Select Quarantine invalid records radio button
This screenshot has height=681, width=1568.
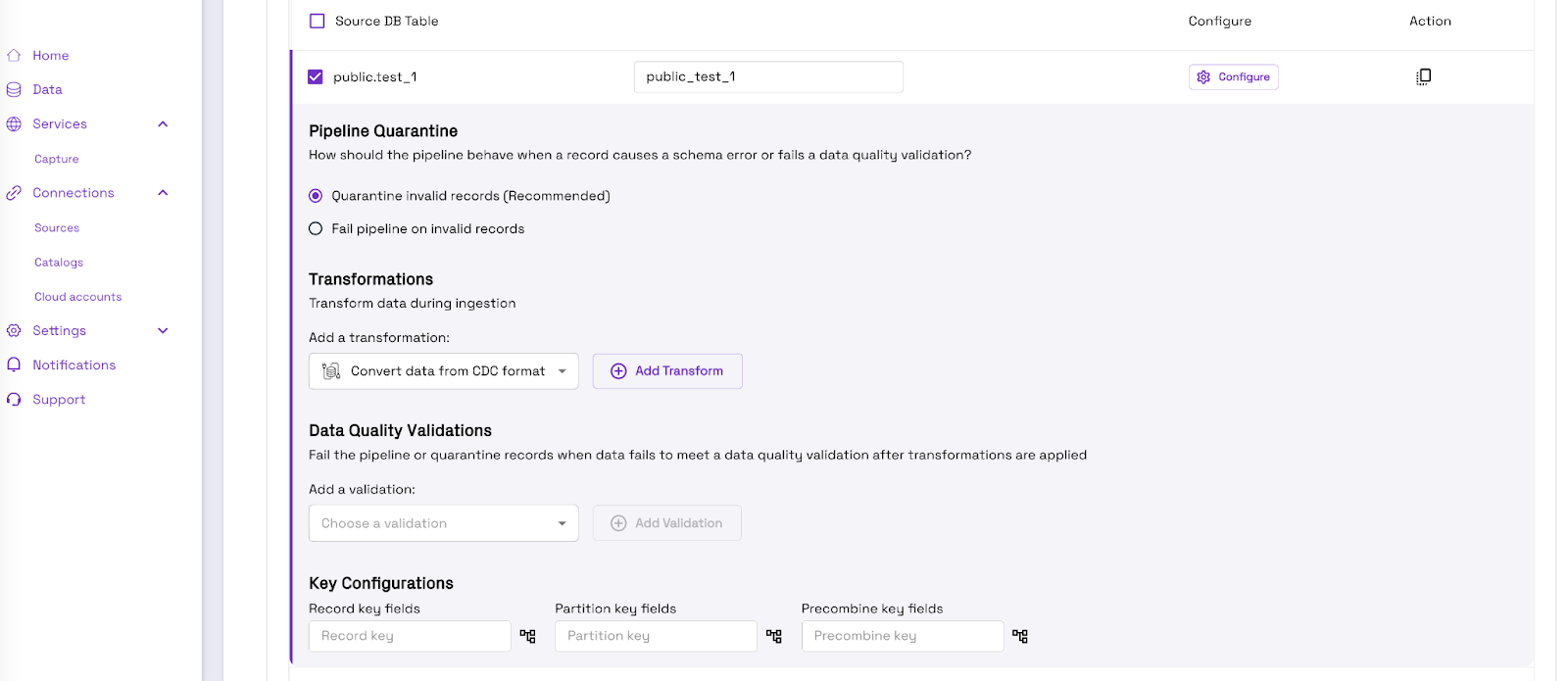pos(316,196)
